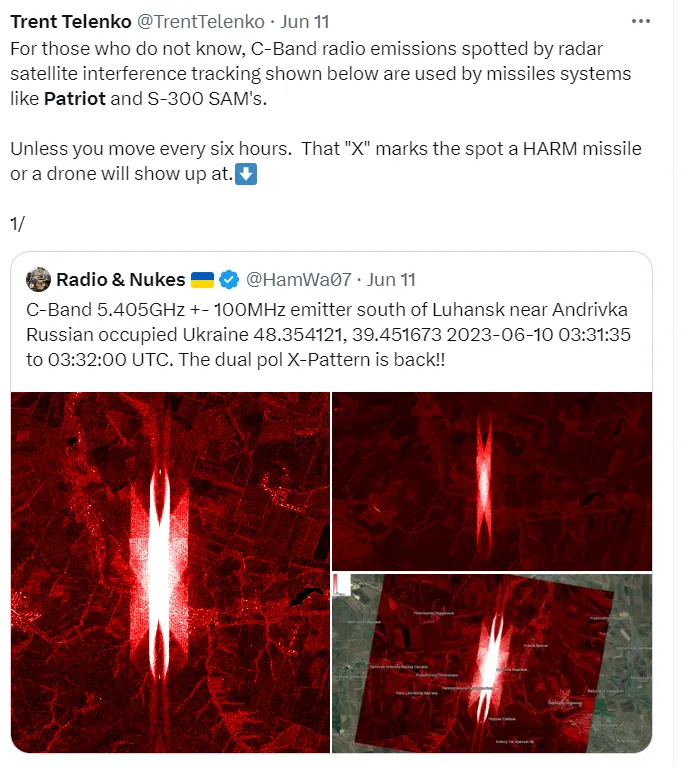The height and width of the screenshot is (767, 681).
Task: Open the @HamWa07 handle
Action: [x=298, y=280]
